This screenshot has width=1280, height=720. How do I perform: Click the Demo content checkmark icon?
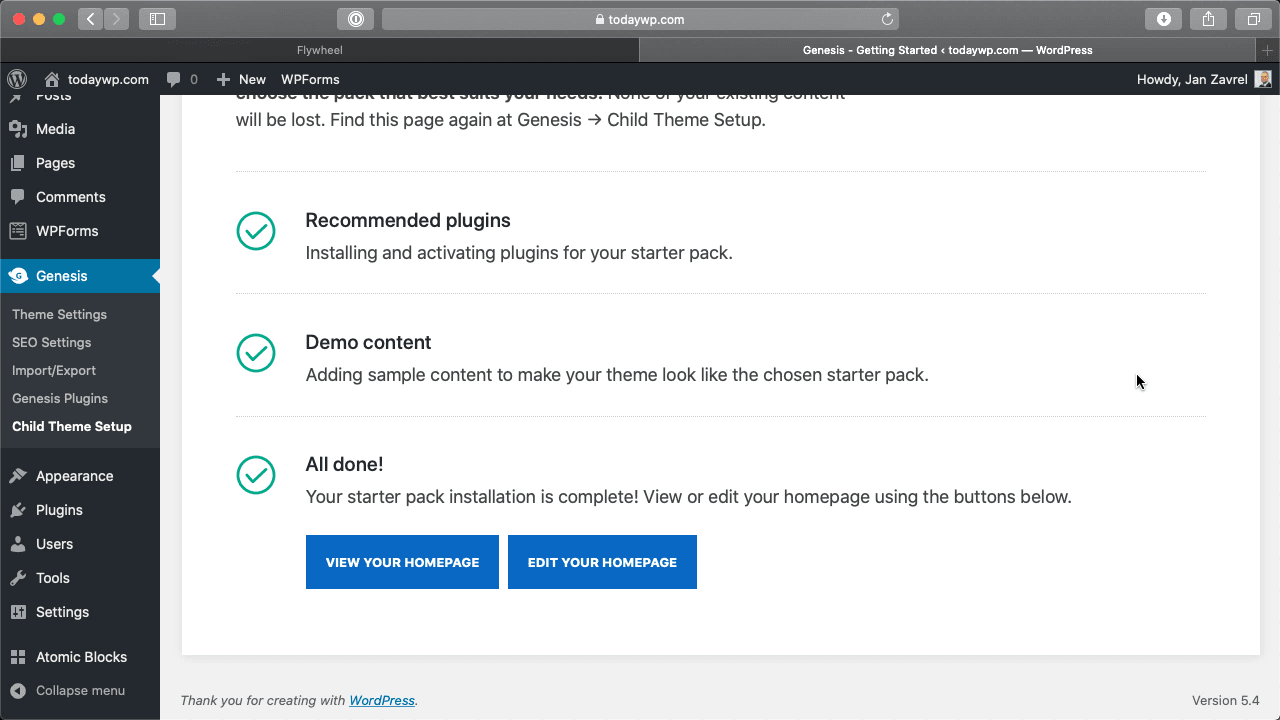point(256,353)
